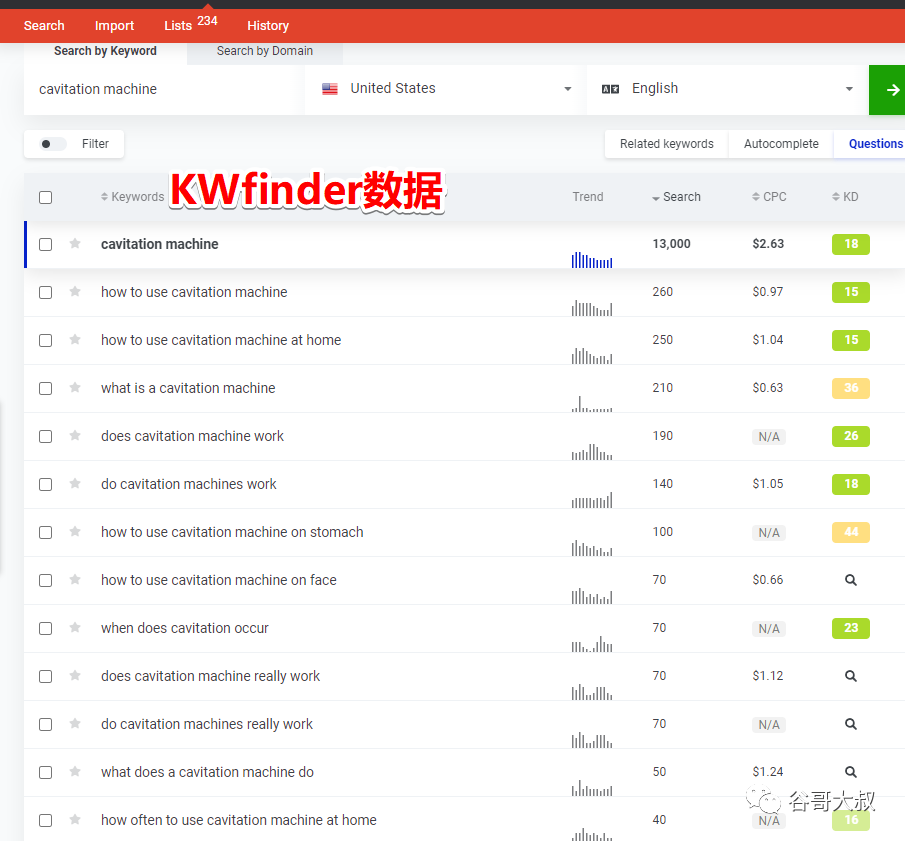
Task: Star the 'cavitation machine' keyword
Action: tap(75, 243)
